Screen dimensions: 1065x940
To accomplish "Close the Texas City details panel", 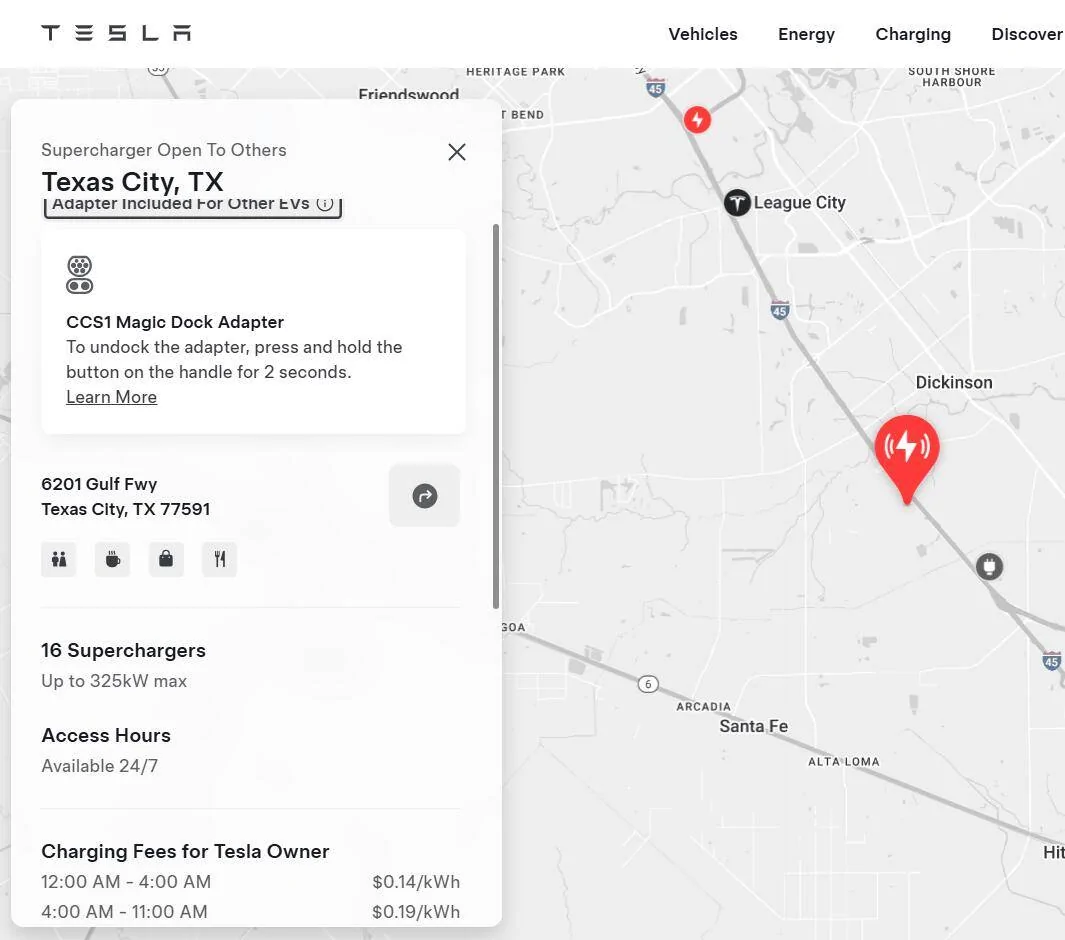I will coord(457,151).
